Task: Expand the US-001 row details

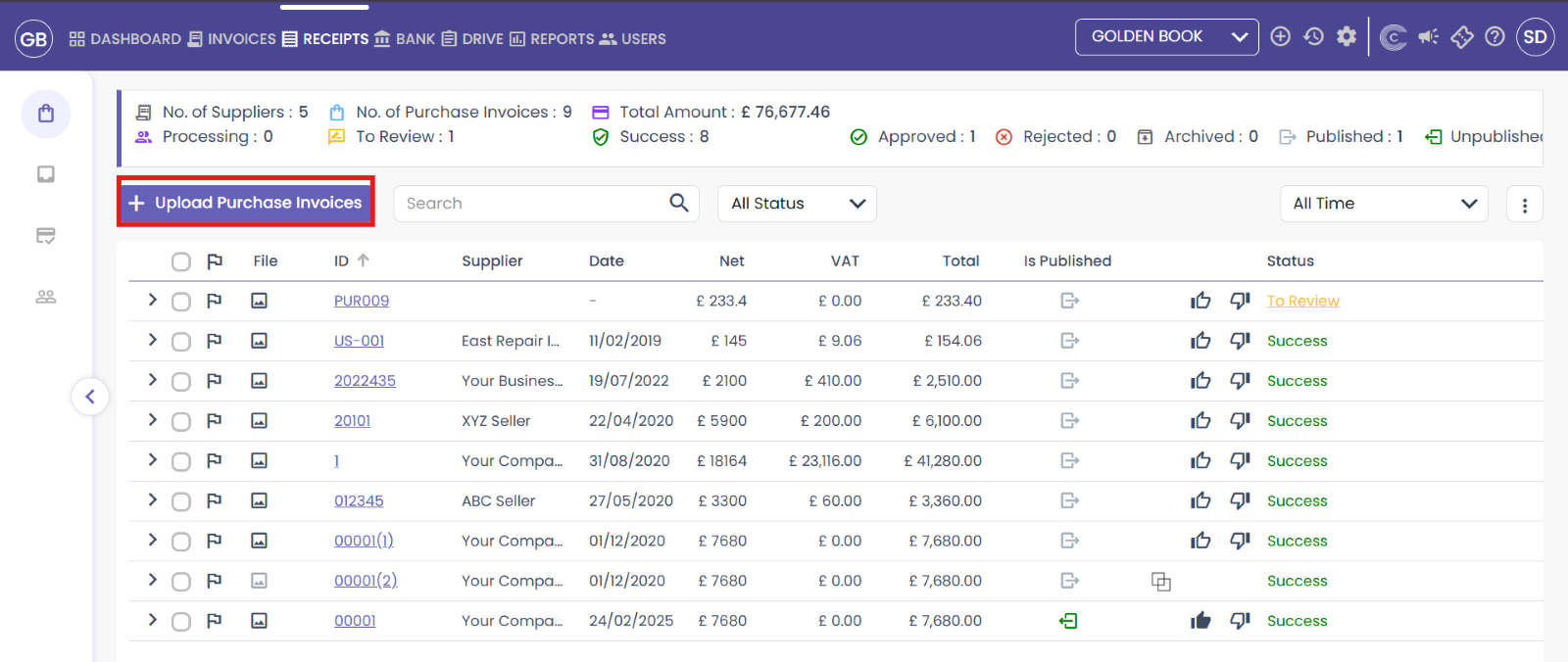Action: pyautogui.click(x=152, y=340)
